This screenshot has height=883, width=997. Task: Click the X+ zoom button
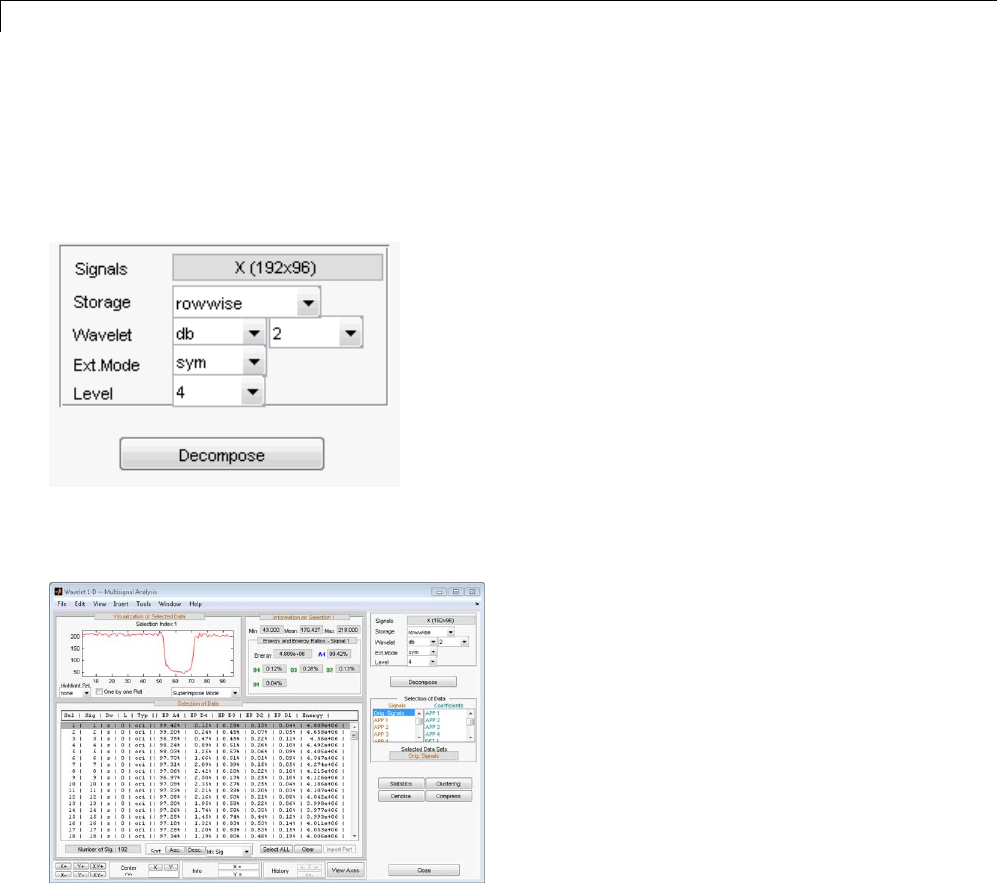point(63,866)
